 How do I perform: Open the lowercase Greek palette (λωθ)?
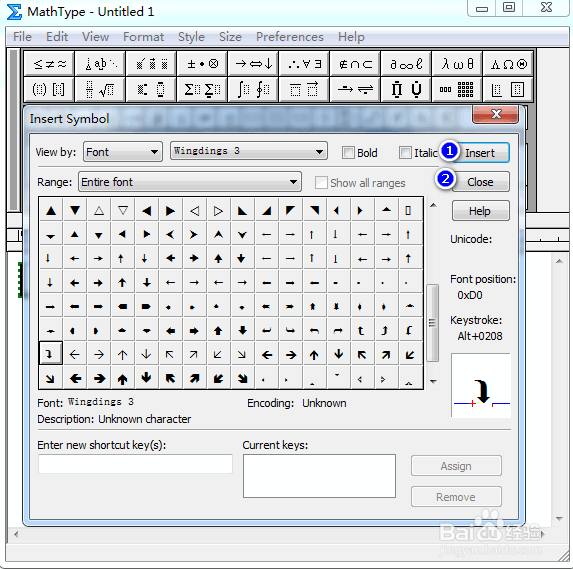pyautogui.click(x=457, y=64)
